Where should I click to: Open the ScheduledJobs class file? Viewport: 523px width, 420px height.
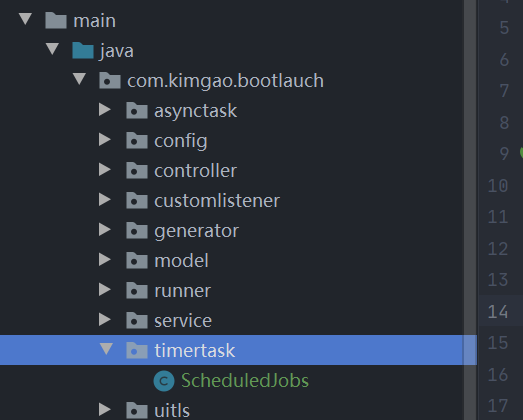pyautogui.click(x=245, y=381)
